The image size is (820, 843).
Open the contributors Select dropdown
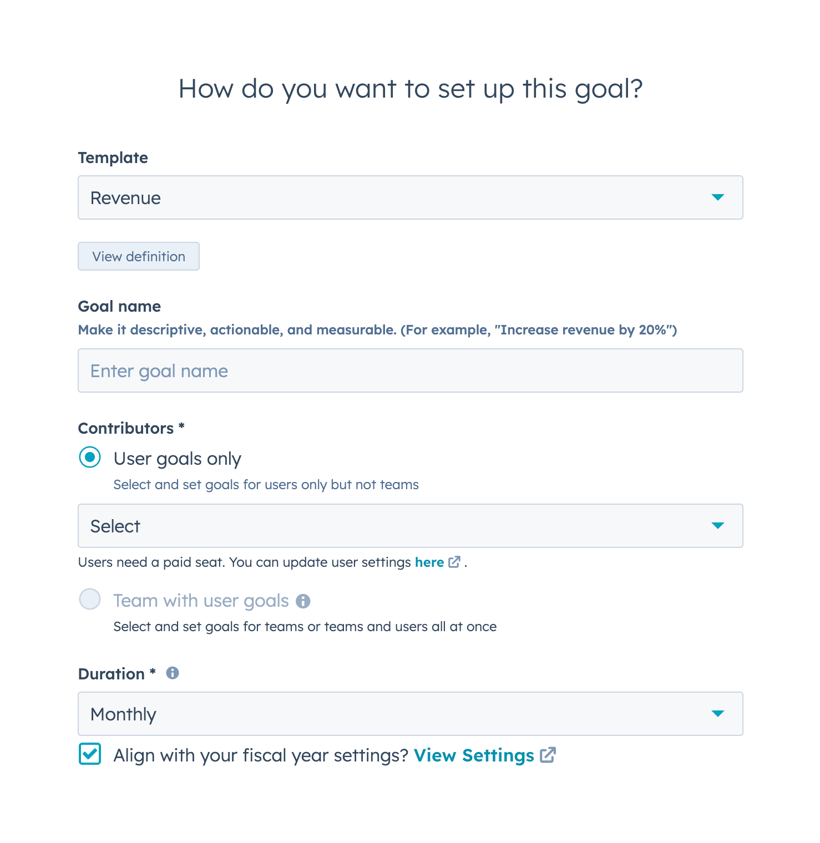410,525
